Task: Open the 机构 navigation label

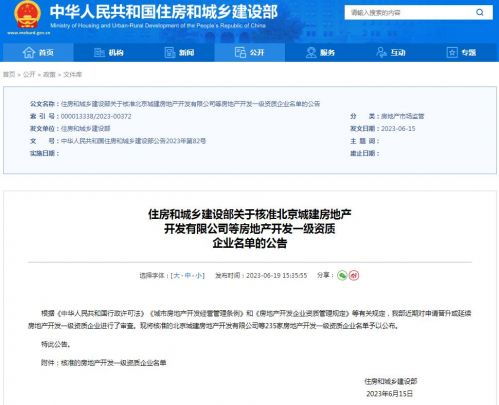Action: 116,52
